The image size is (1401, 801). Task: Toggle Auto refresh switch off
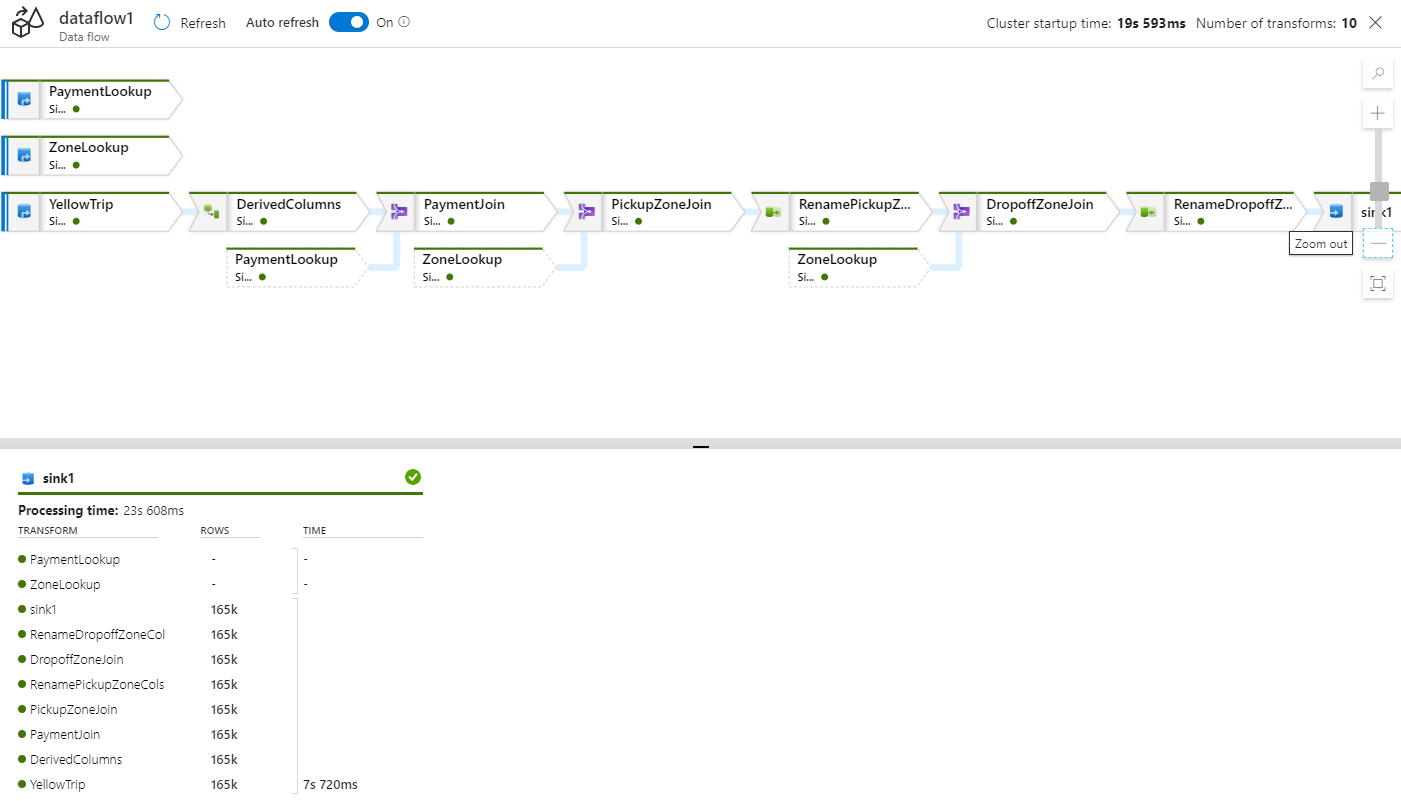(x=349, y=22)
